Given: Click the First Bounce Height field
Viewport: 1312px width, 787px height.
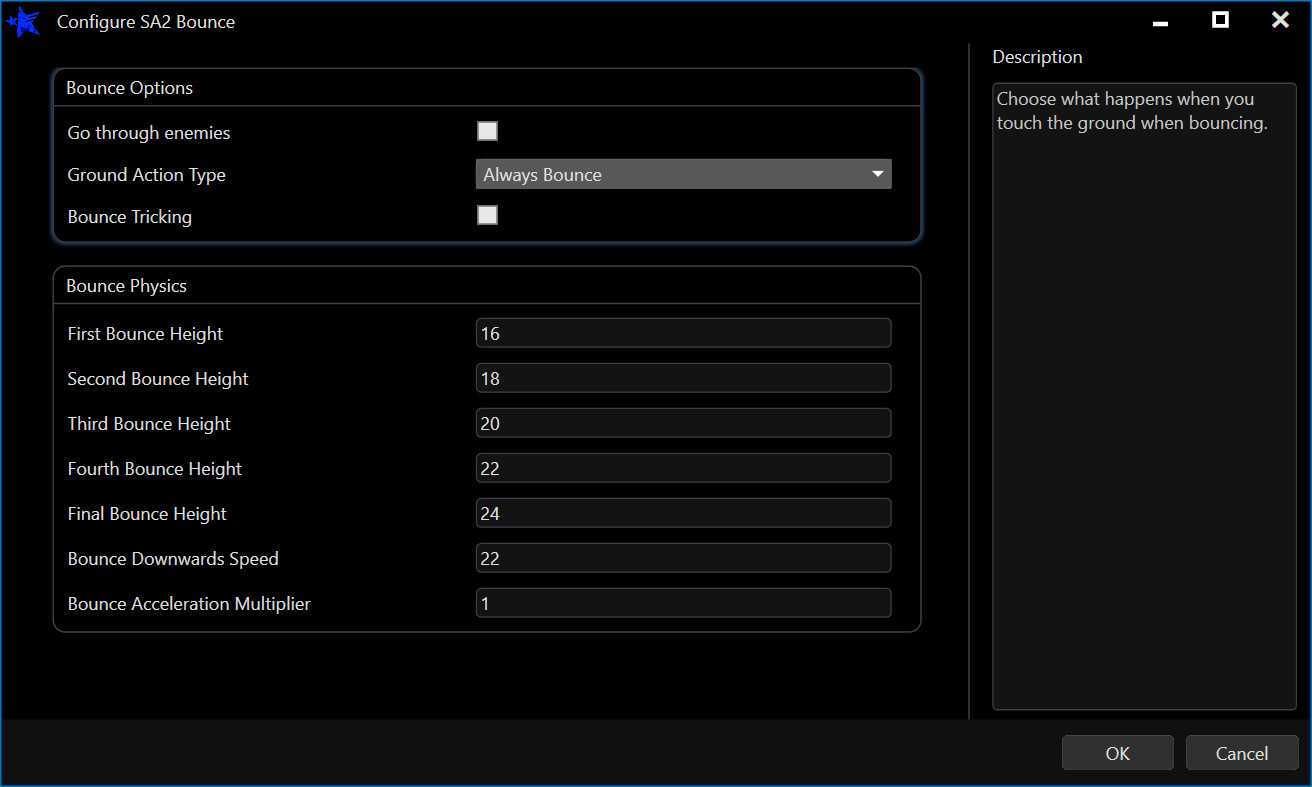Looking at the screenshot, I should (x=682, y=333).
